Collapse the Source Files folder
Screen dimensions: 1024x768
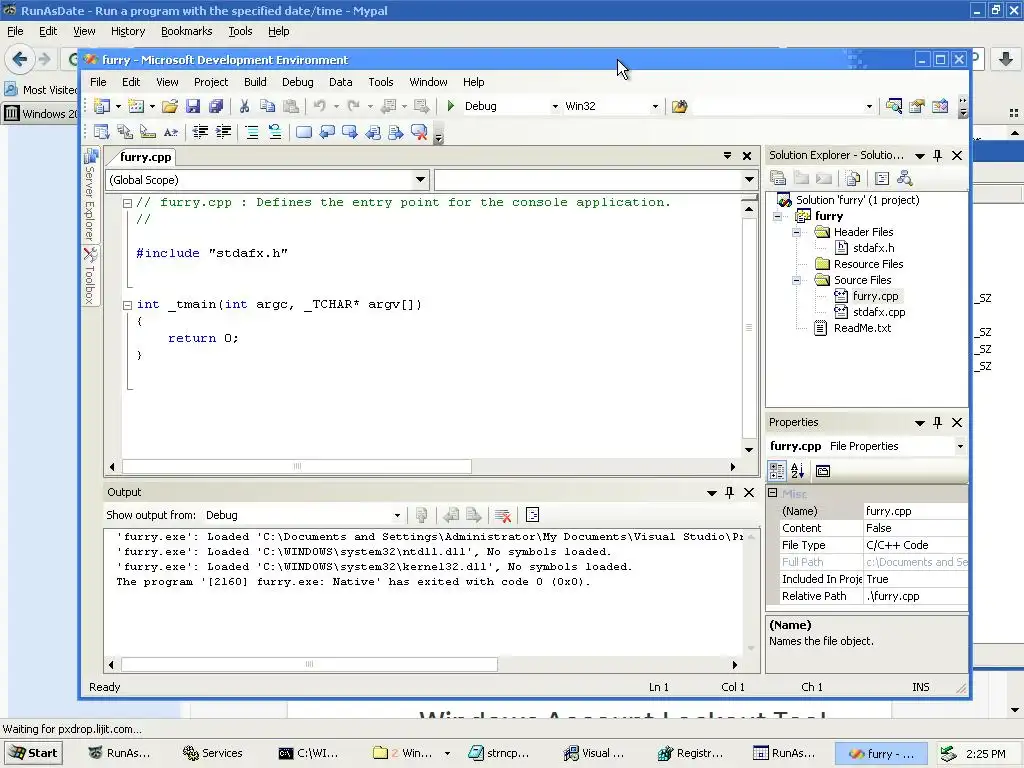pos(796,281)
